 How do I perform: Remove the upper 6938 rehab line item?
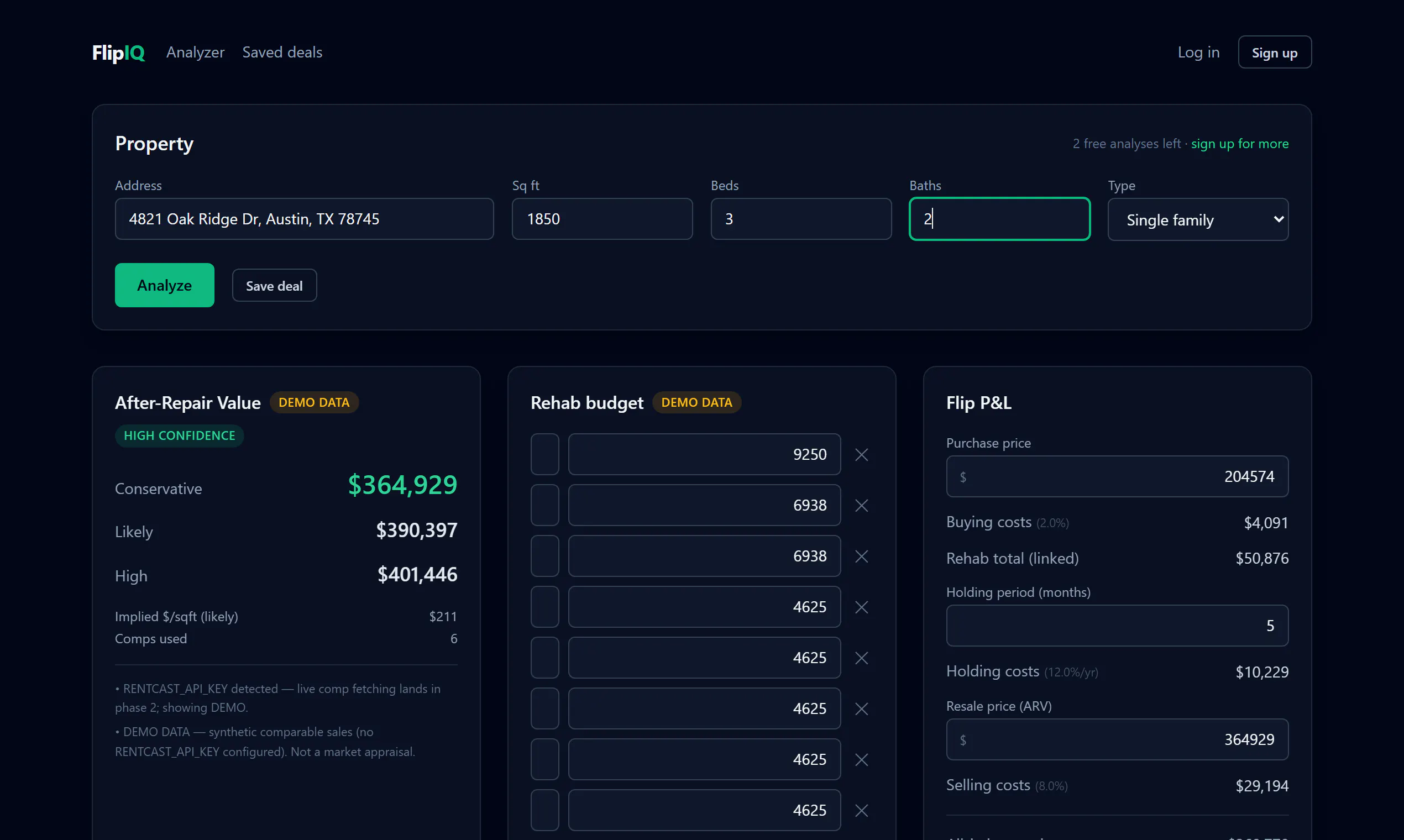click(x=861, y=506)
